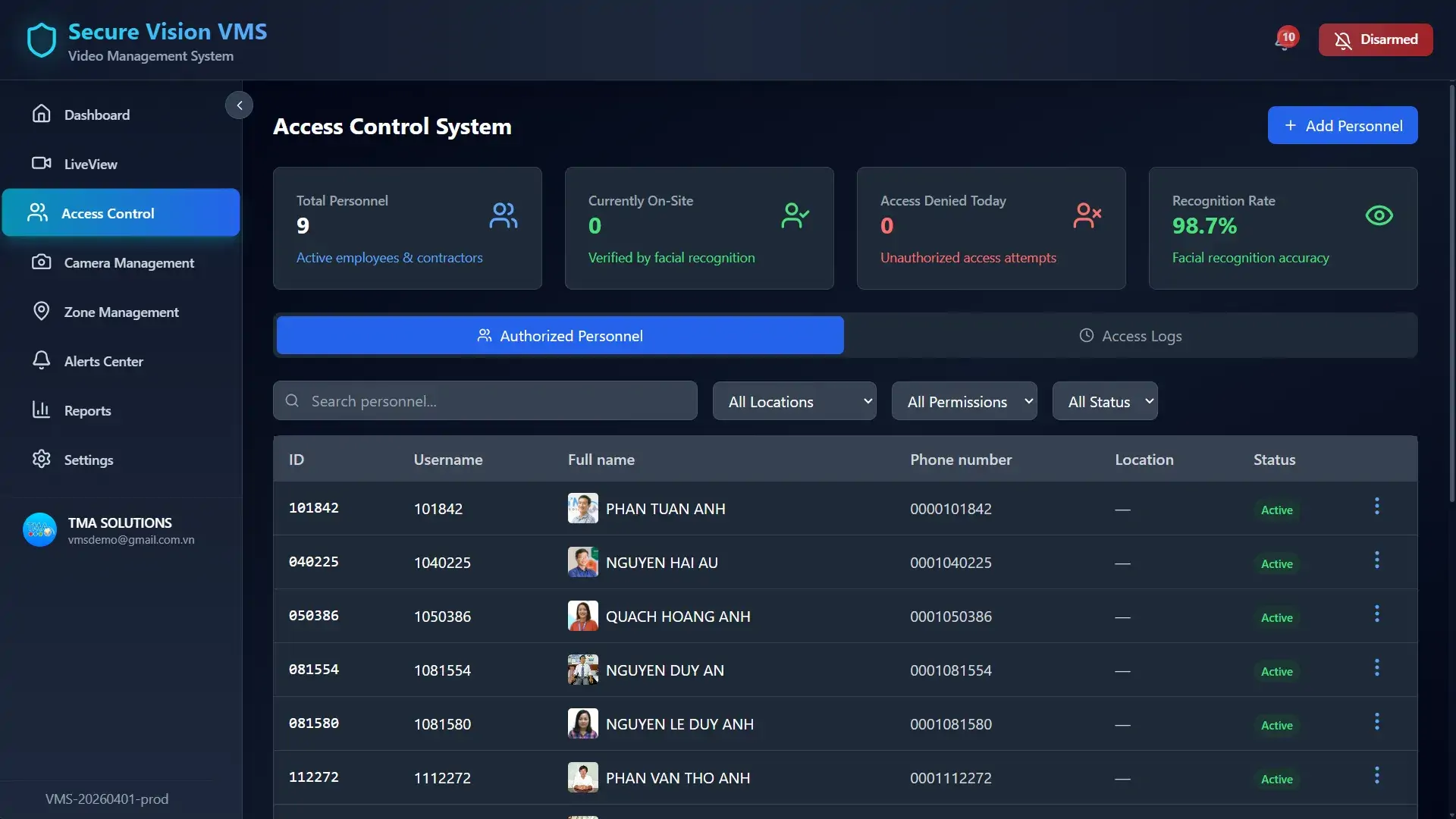Open Camera Management page

(121, 262)
